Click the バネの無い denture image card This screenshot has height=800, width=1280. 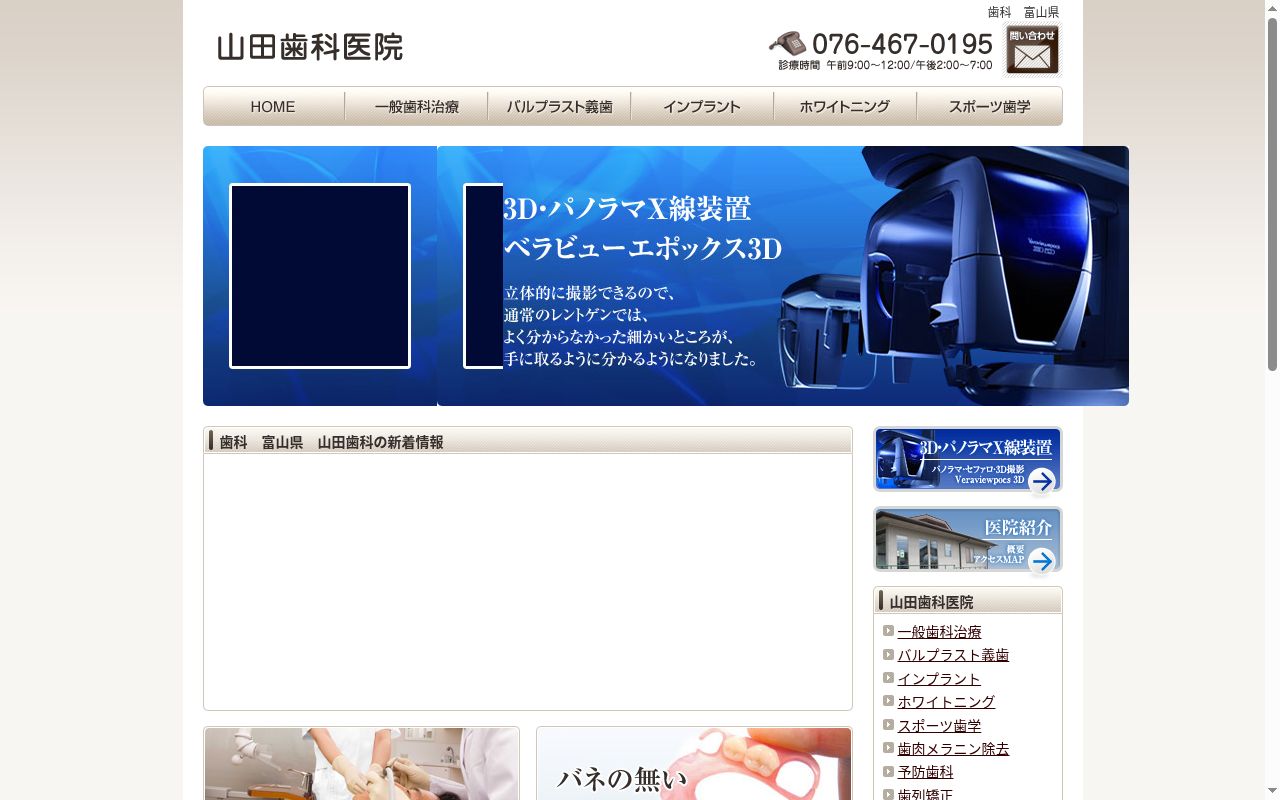694,763
